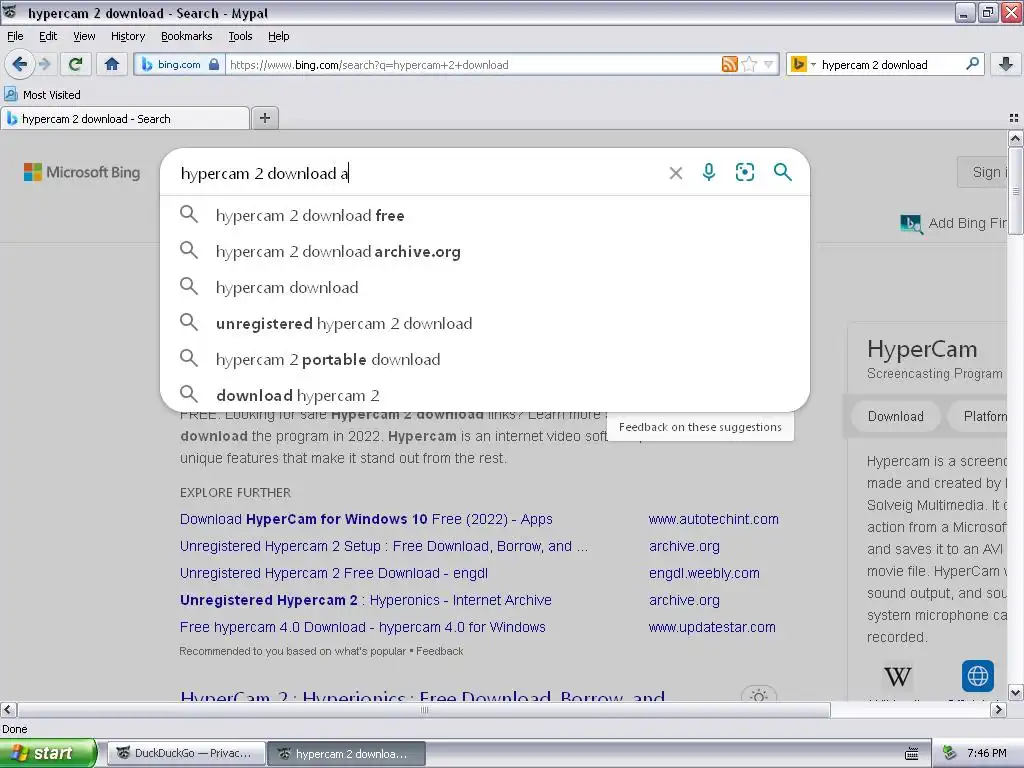The width and height of the screenshot is (1024, 768).
Task: Click into the Bing search text field
Action: pyautogui.click(x=418, y=173)
